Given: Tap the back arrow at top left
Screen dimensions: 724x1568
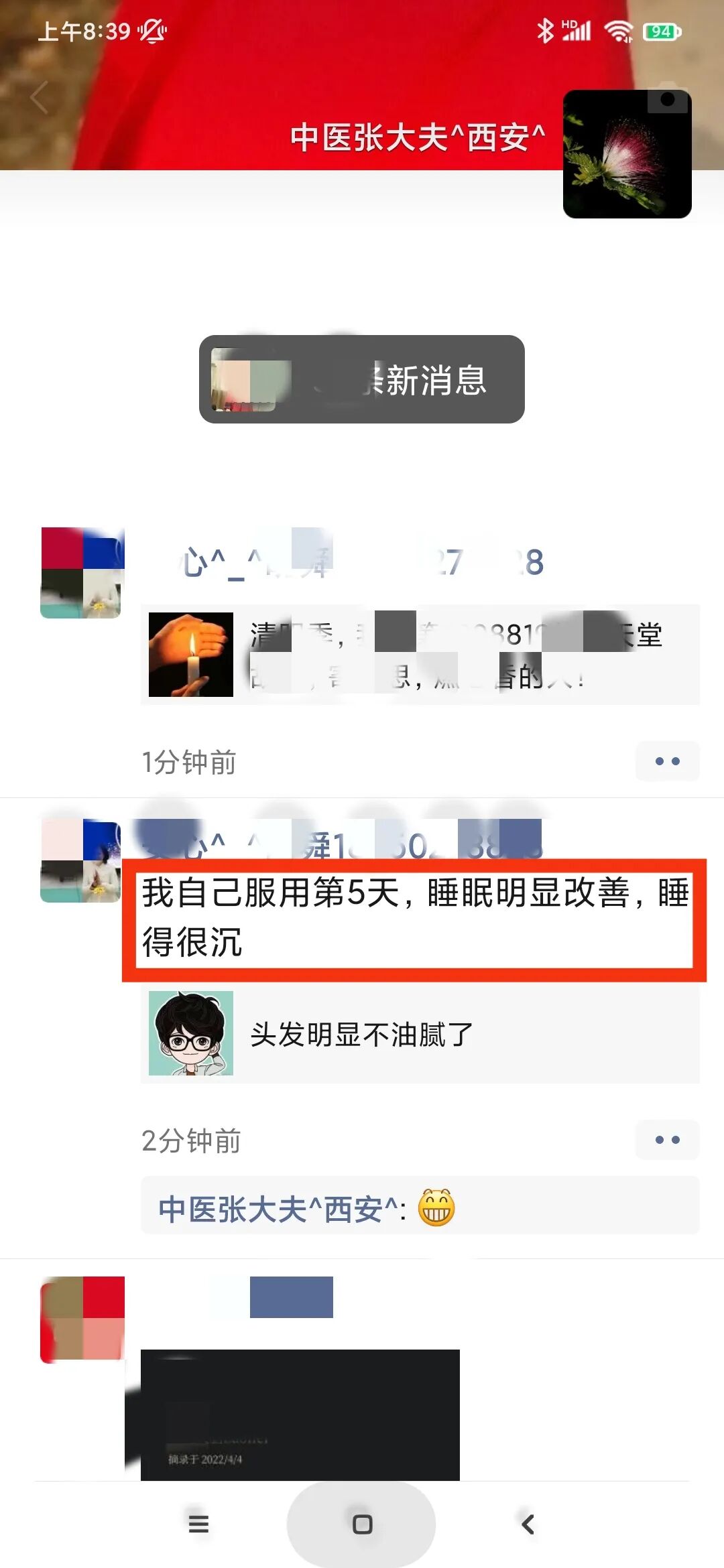Looking at the screenshot, I should tap(40, 98).
